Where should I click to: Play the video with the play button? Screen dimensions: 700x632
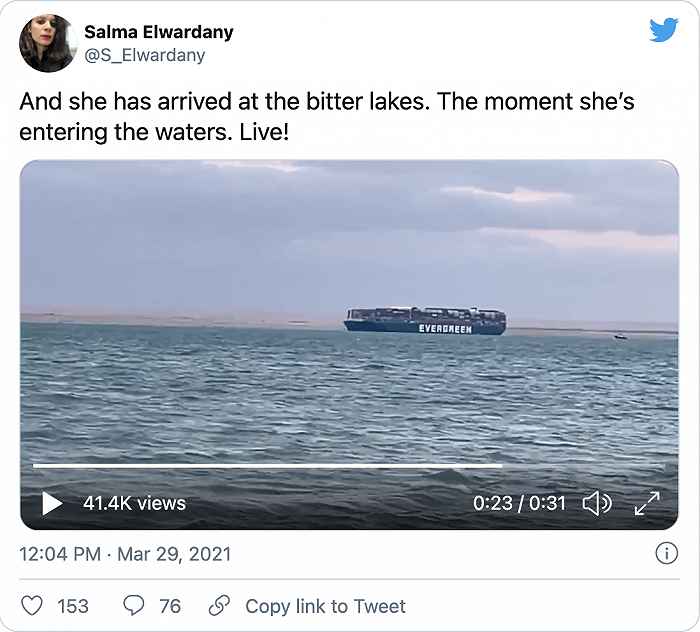point(52,503)
